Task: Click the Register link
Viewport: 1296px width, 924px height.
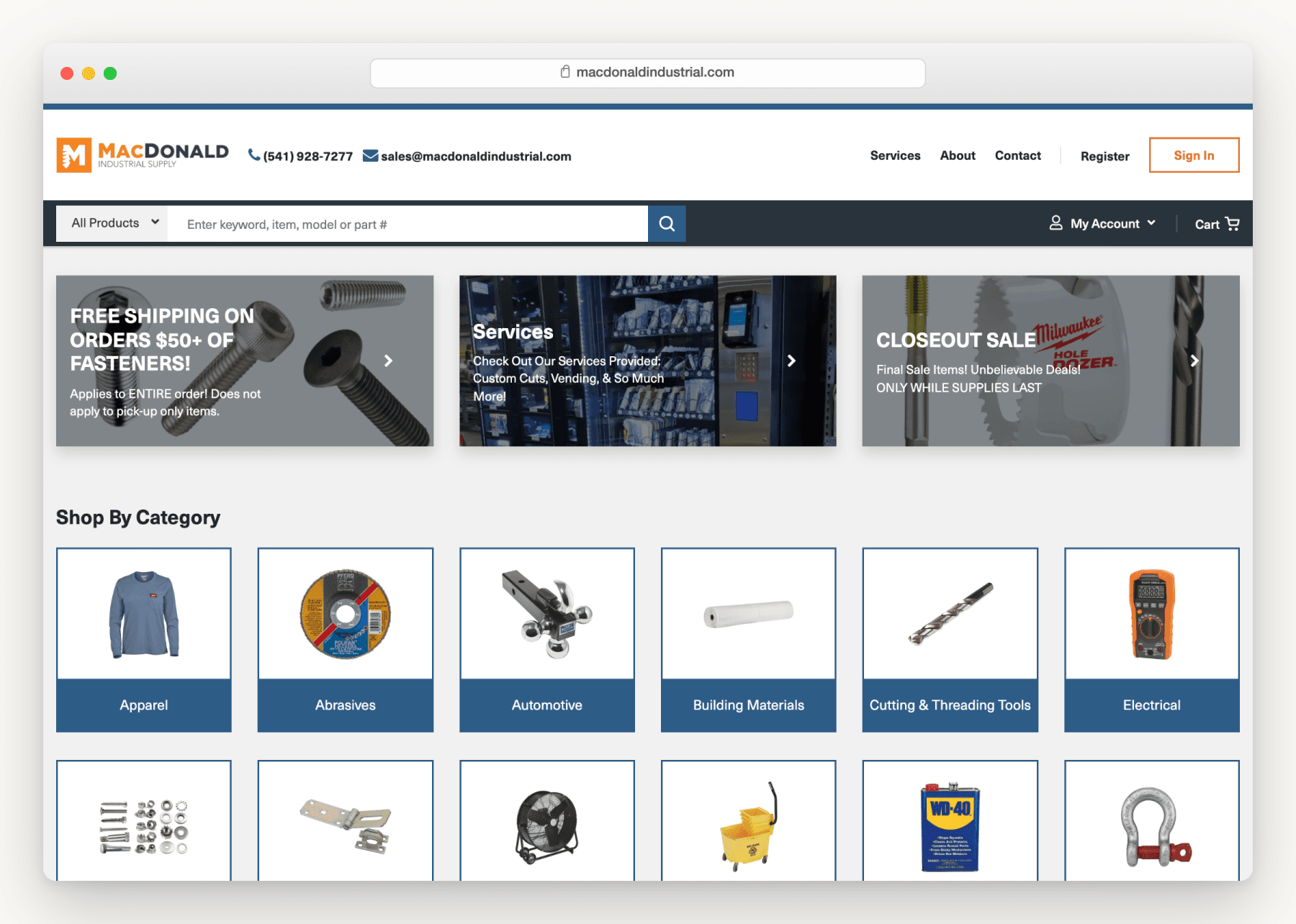Action: pyautogui.click(x=1104, y=156)
